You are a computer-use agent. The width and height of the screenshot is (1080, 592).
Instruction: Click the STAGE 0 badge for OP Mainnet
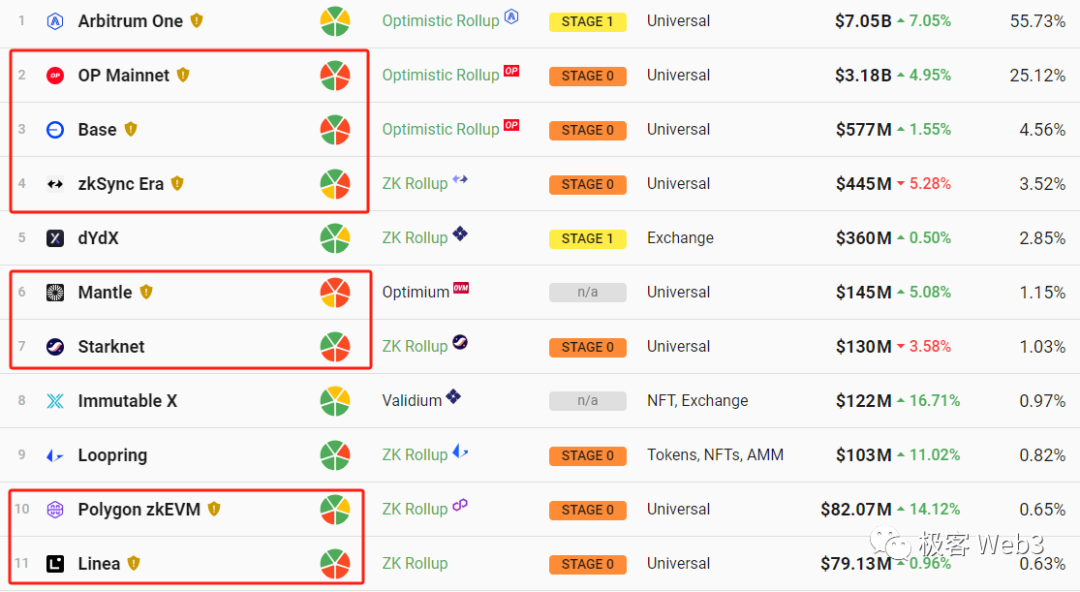[588, 76]
